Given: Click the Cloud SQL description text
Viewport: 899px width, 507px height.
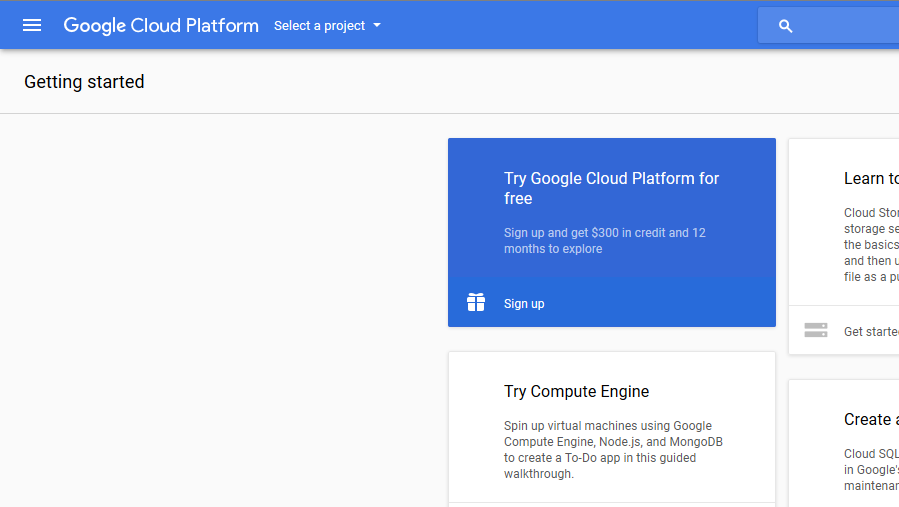Looking at the screenshot, I should [871, 470].
